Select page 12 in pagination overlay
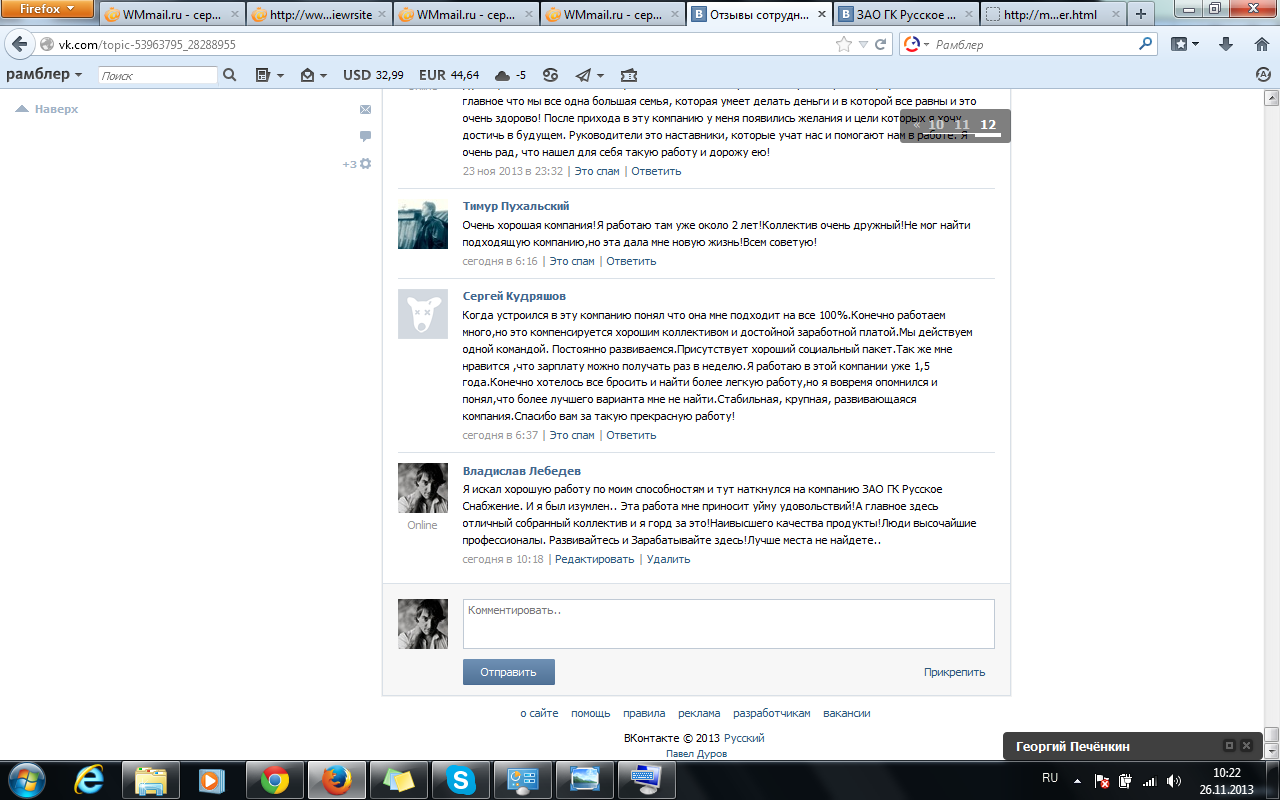This screenshot has width=1280, height=800. tap(988, 125)
